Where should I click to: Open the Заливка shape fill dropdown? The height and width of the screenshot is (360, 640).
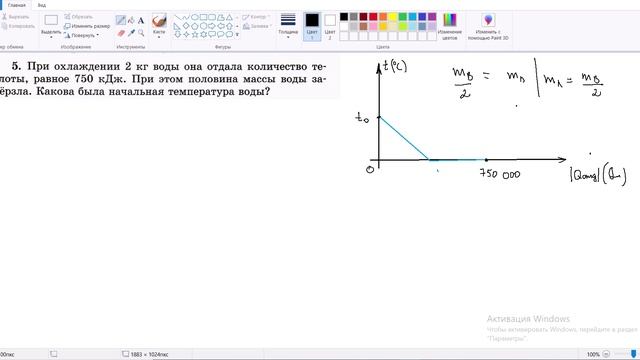[256, 26]
